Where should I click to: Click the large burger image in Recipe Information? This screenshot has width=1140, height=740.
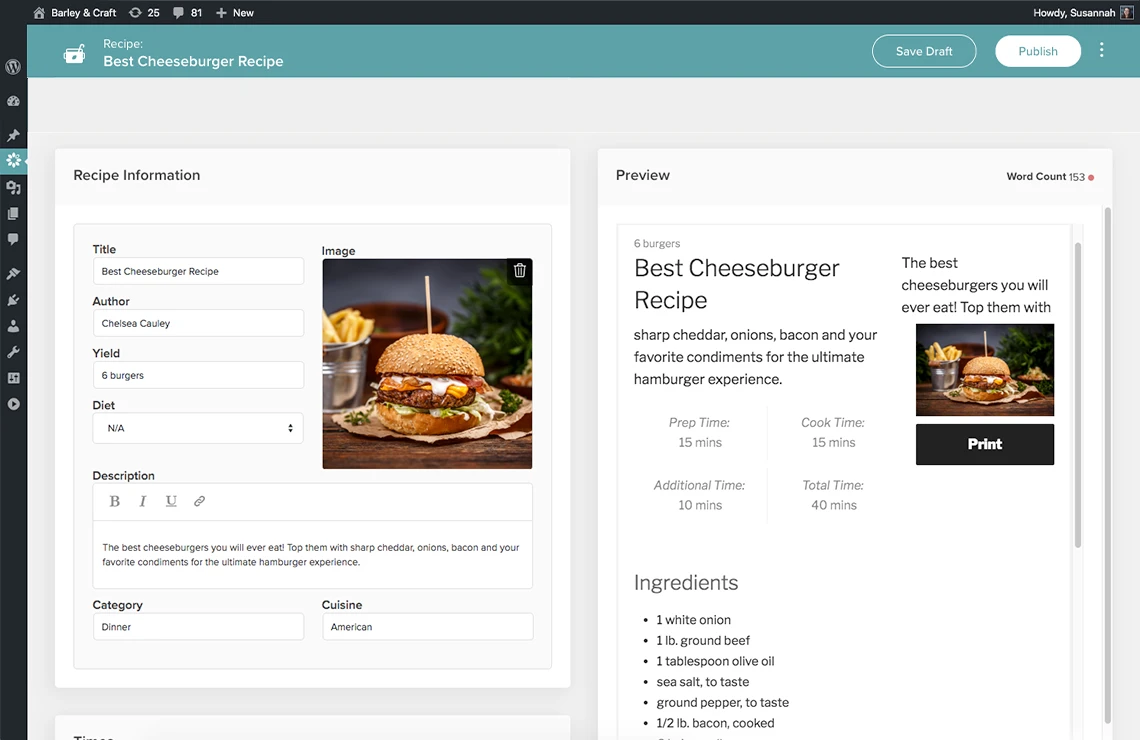[x=427, y=363]
